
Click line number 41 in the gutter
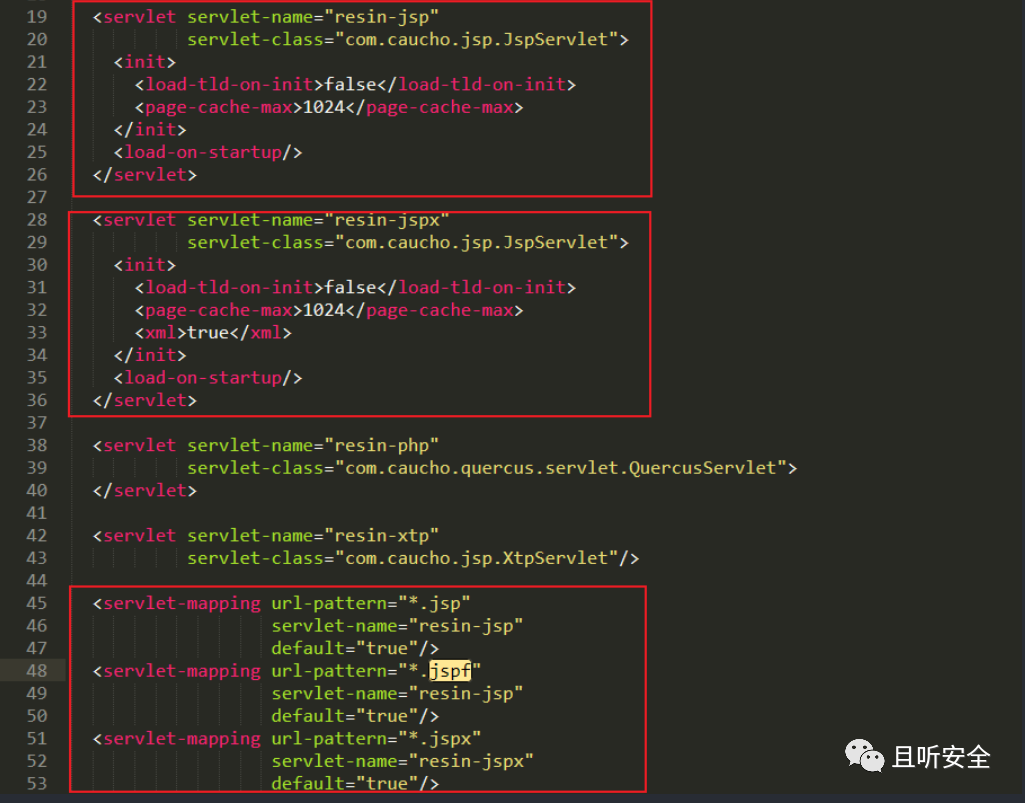coord(37,513)
